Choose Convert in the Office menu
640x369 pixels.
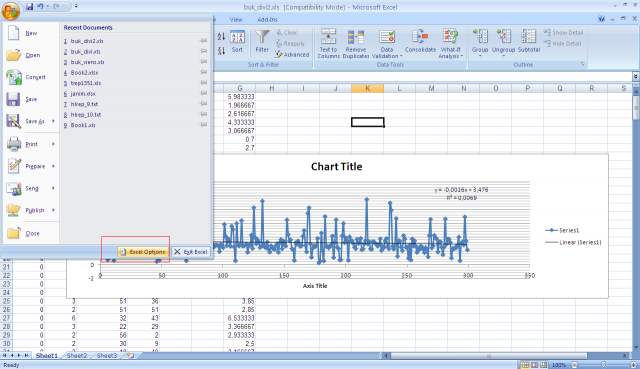[x=31, y=77]
